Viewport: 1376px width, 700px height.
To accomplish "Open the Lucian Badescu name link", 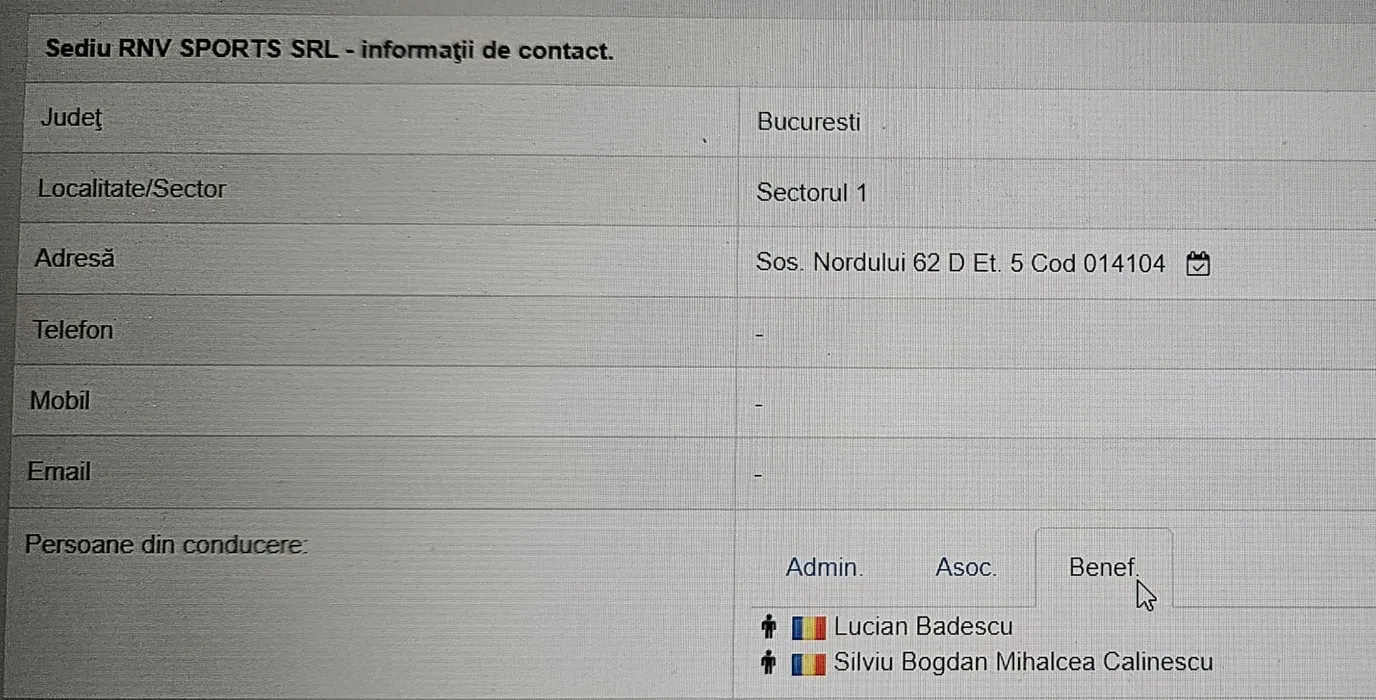I will (x=923, y=627).
